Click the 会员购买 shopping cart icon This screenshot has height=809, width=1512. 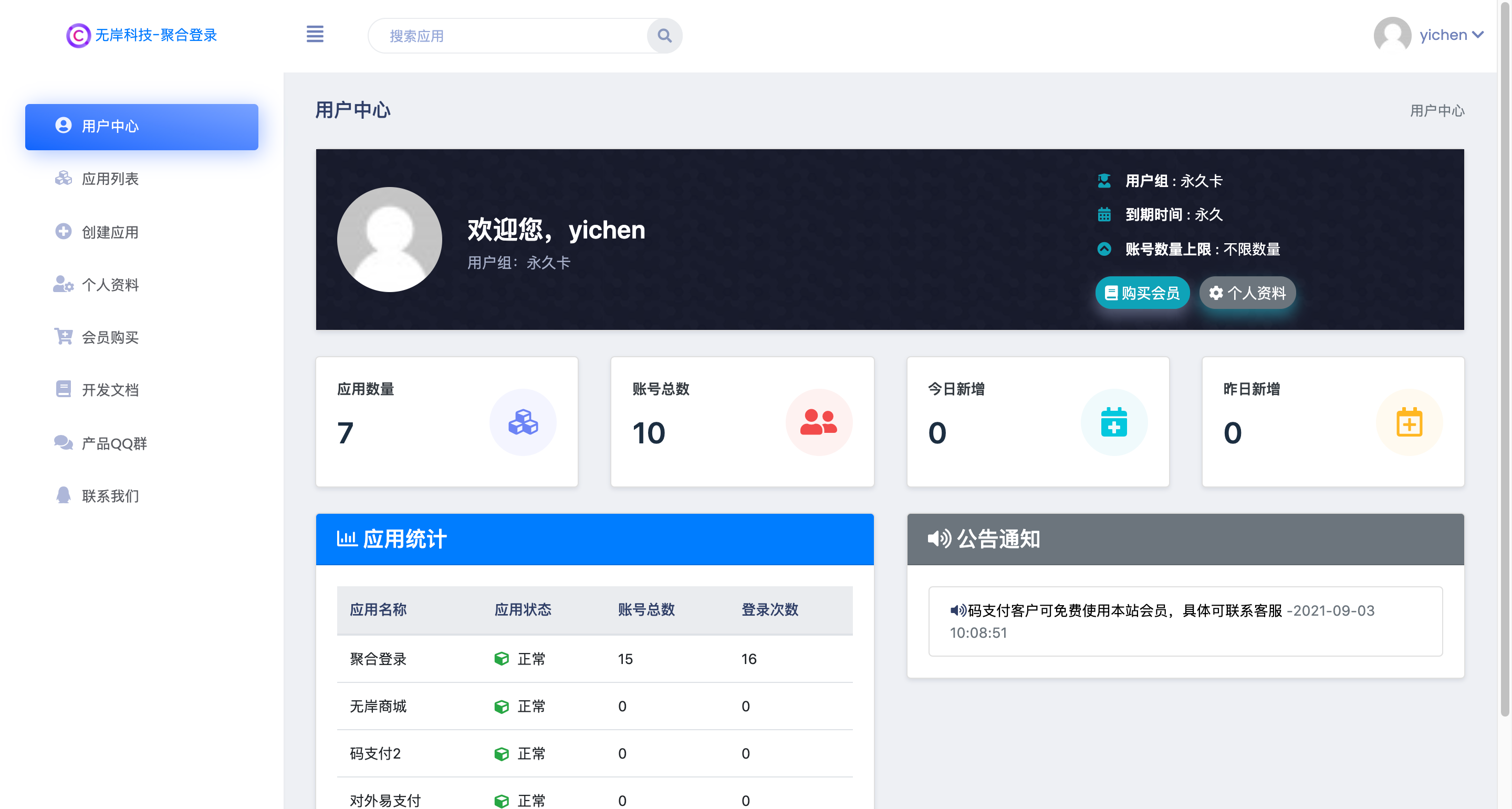coord(64,336)
